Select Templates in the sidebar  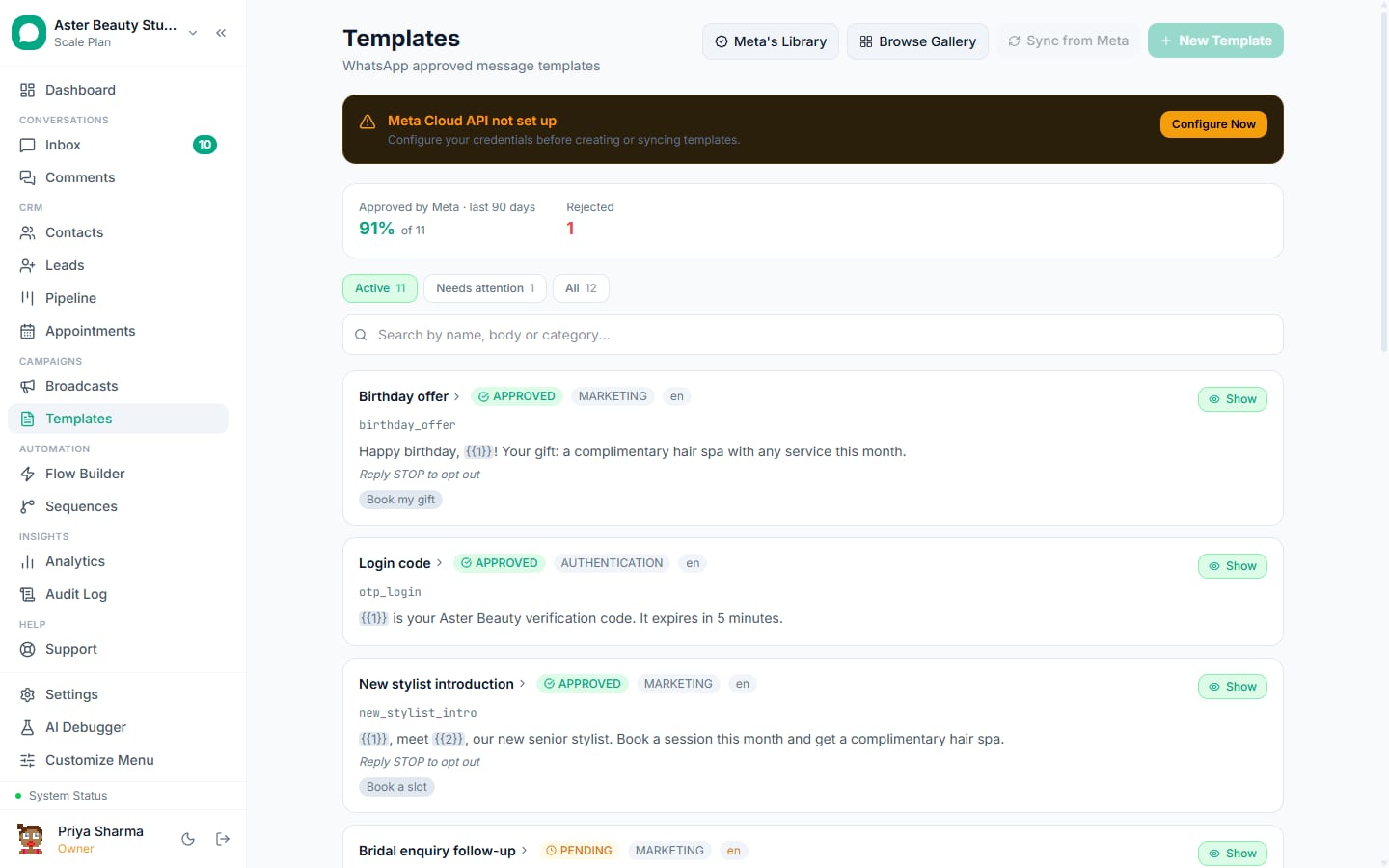(118, 419)
